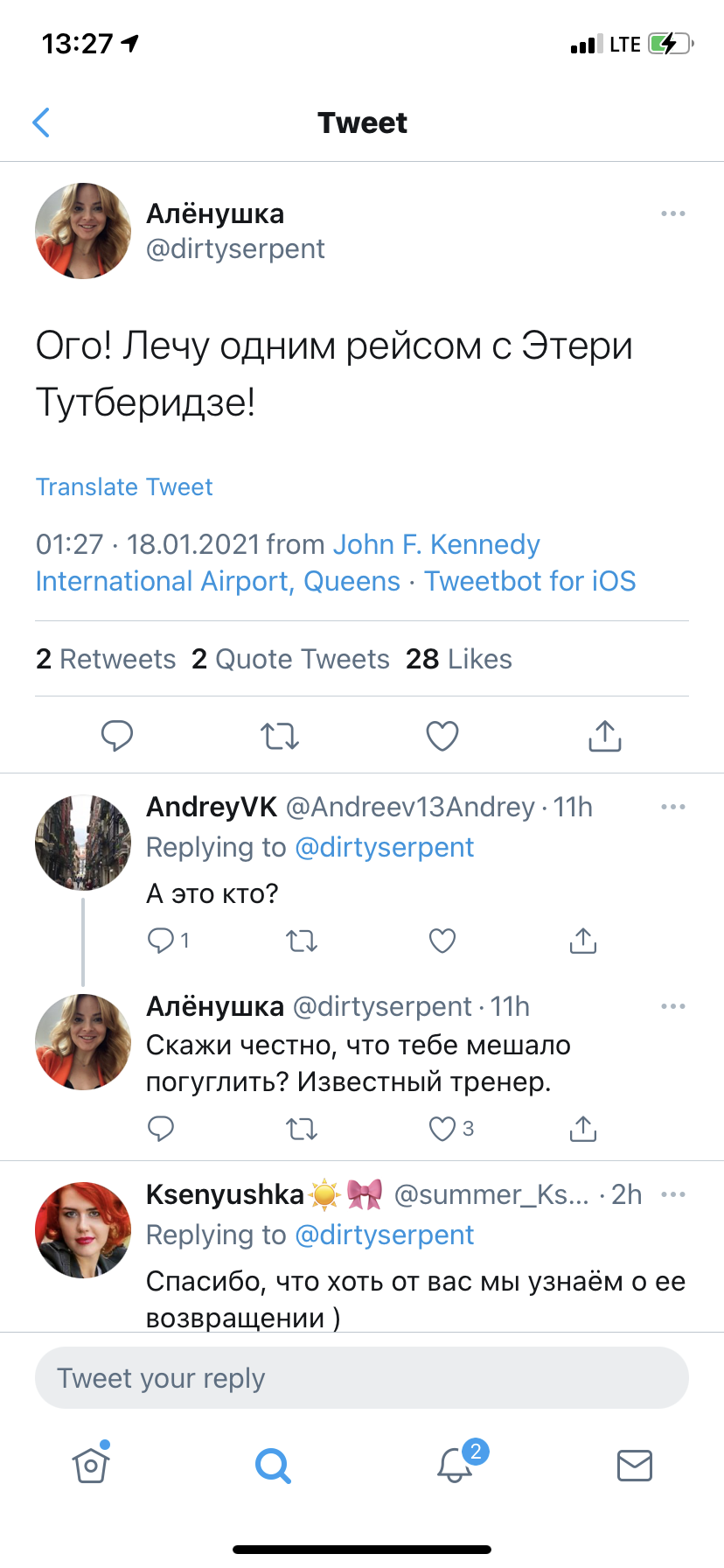Tap the Tweet your reply field

(362, 1378)
